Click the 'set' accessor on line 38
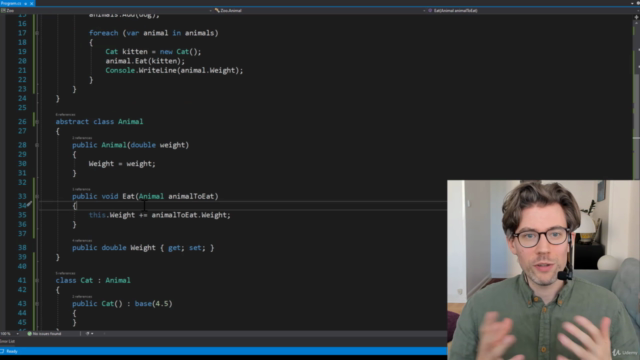The height and width of the screenshot is (360, 640). click(195, 248)
